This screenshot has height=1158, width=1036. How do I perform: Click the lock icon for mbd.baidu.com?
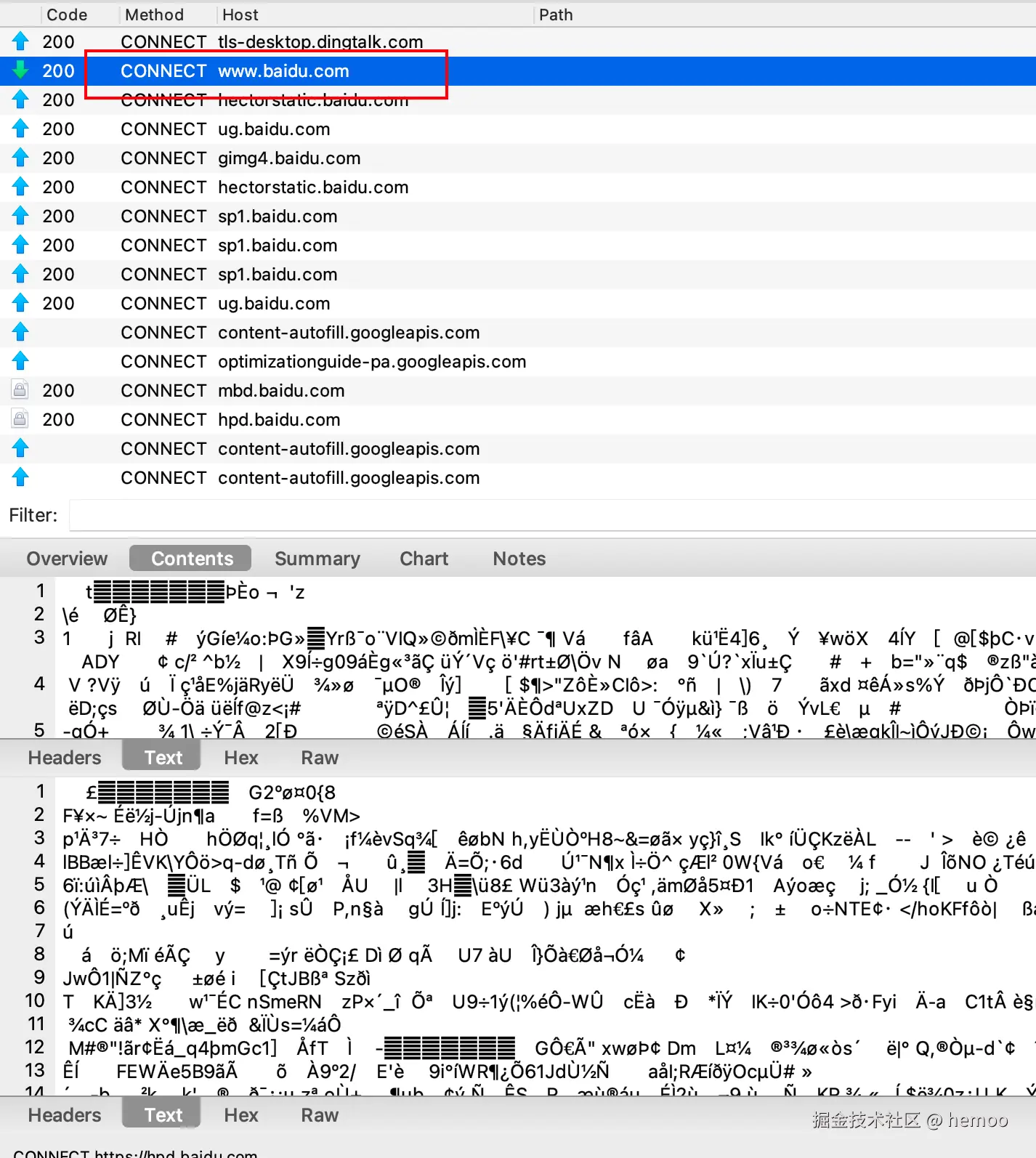(20, 390)
